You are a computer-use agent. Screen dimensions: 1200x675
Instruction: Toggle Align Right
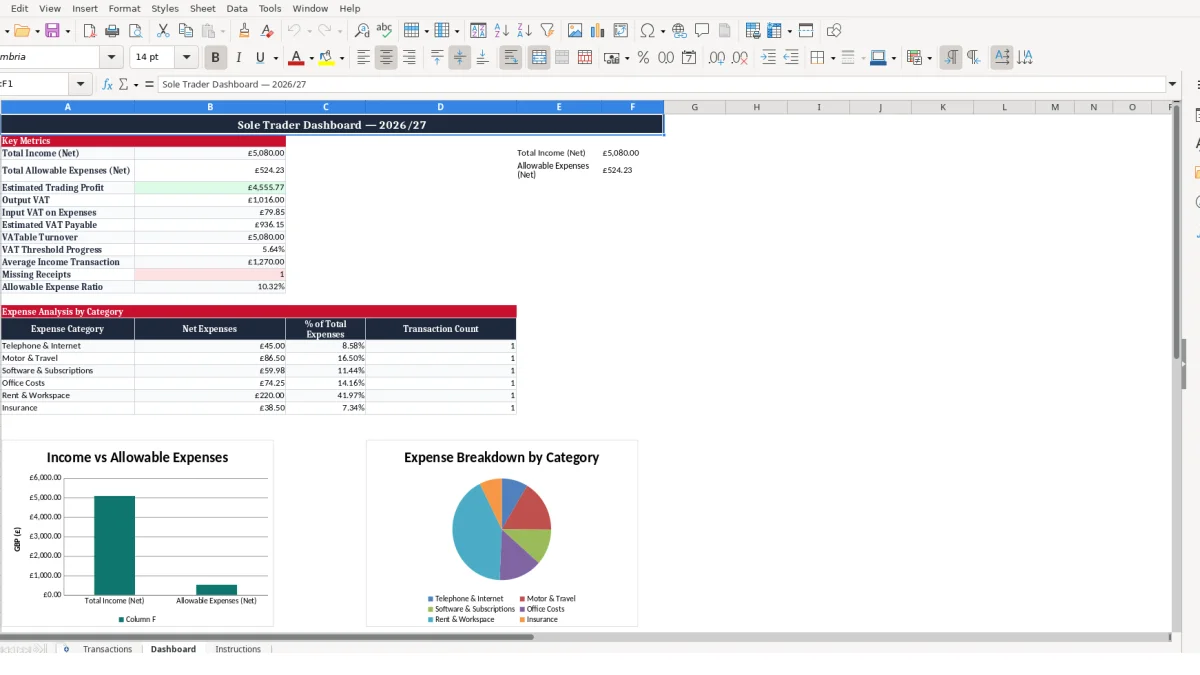click(409, 58)
